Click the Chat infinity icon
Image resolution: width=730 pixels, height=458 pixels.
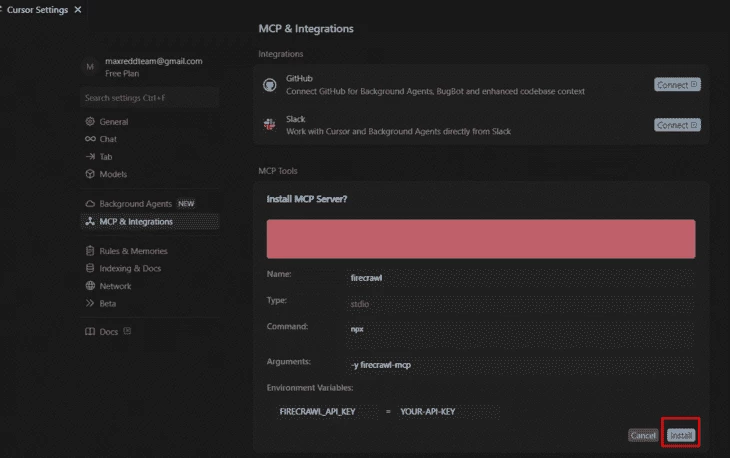tap(90, 139)
